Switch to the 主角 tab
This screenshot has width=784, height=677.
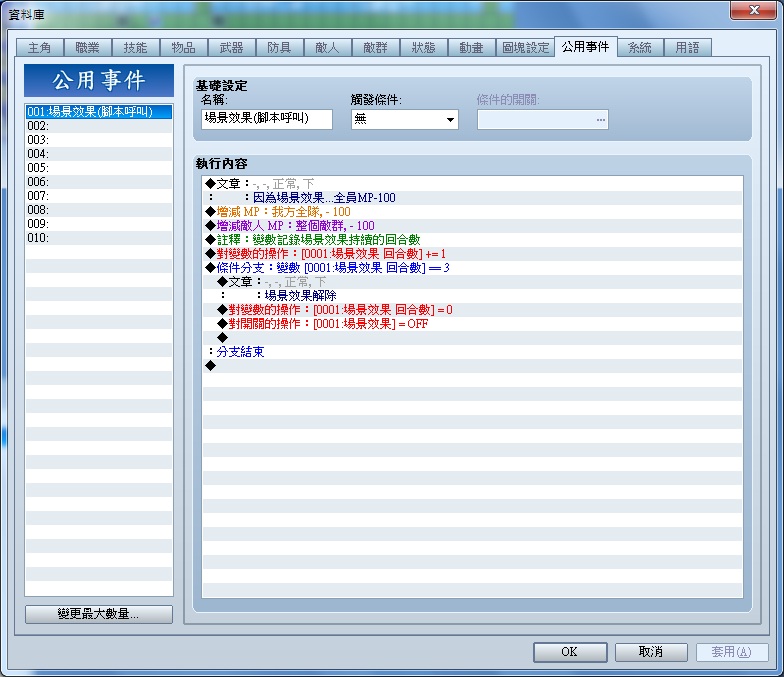40,48
